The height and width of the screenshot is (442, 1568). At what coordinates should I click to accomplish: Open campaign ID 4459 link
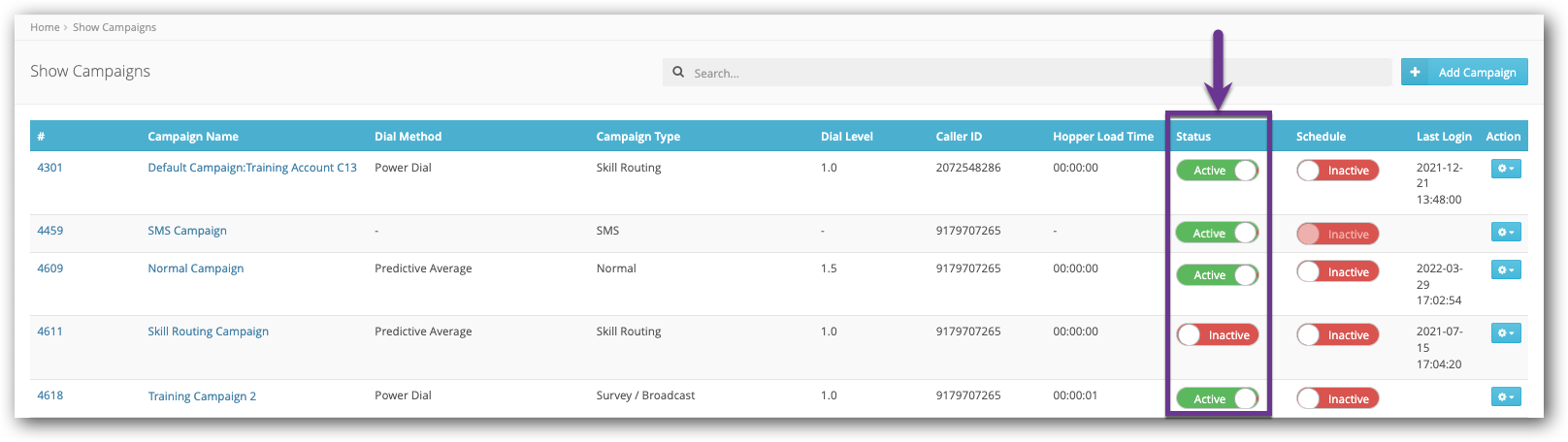pyautogui.click(x=50, y=231)
